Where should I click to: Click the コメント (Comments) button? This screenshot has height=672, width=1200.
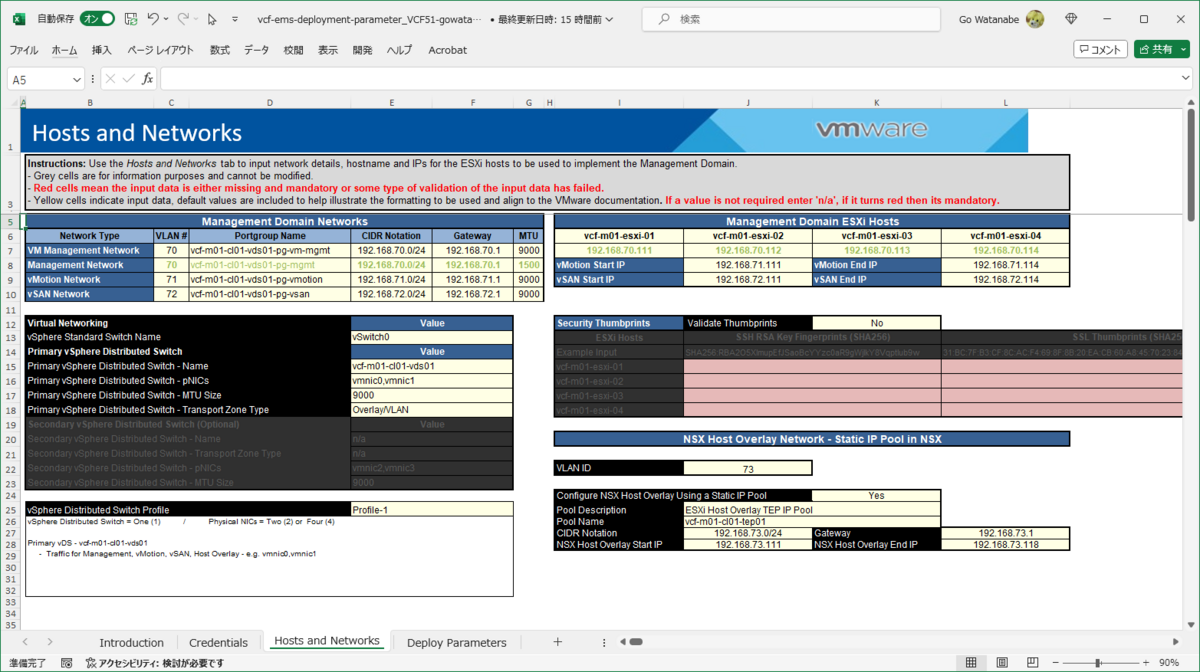click(1100, 49)
